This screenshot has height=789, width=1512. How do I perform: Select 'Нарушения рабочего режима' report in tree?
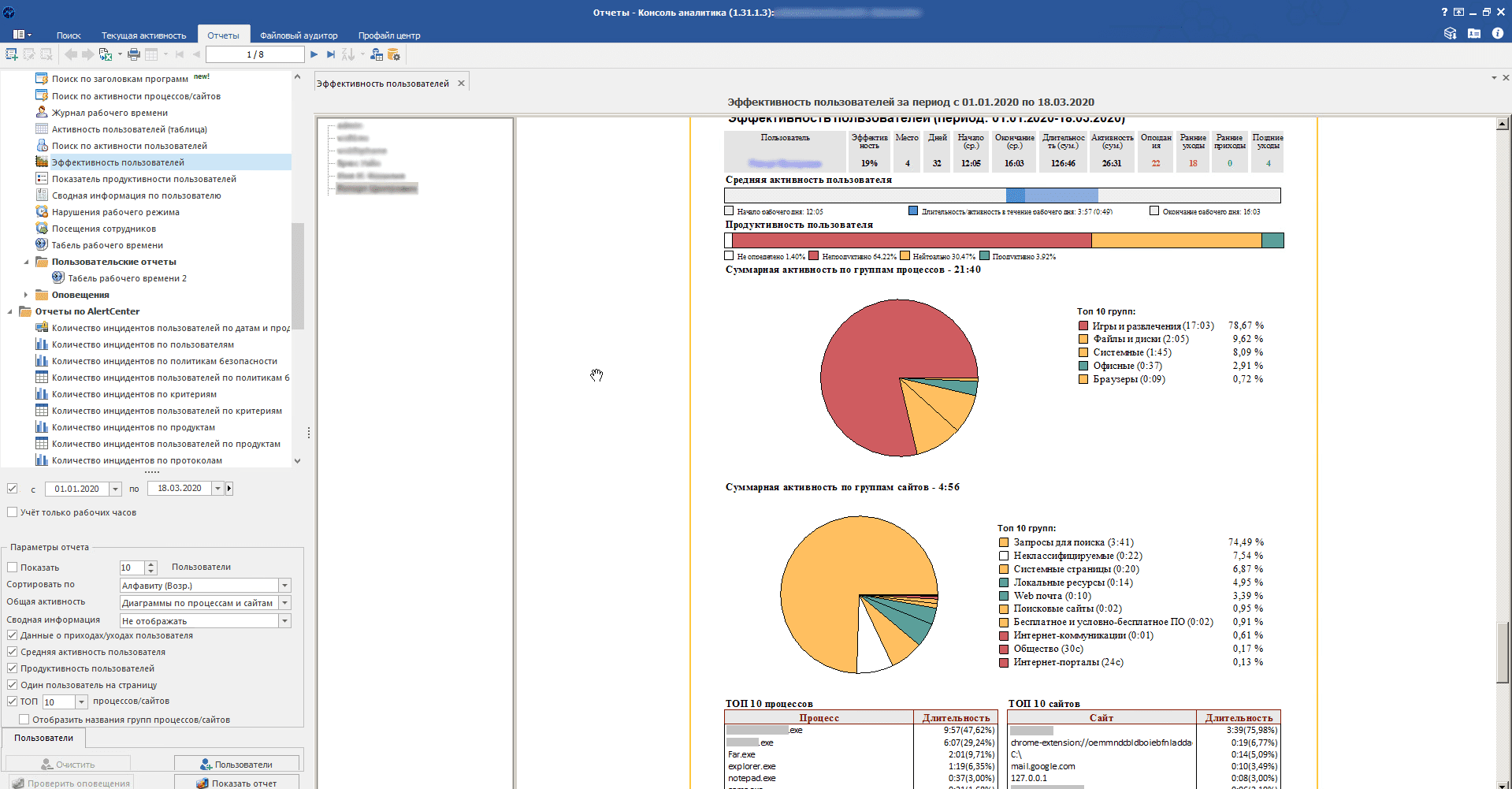[115, 212]
